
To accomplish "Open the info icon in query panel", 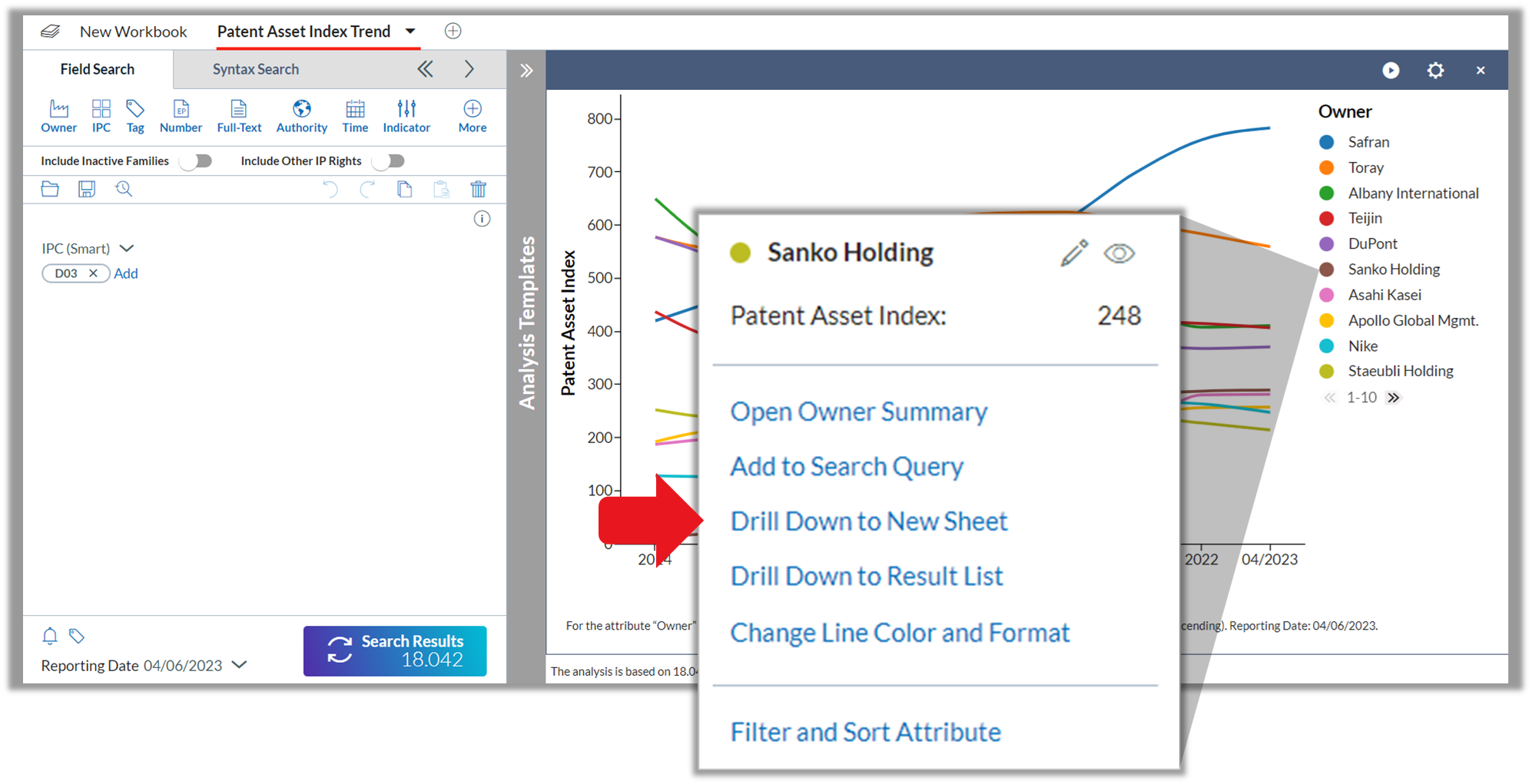I will (482, 219).
